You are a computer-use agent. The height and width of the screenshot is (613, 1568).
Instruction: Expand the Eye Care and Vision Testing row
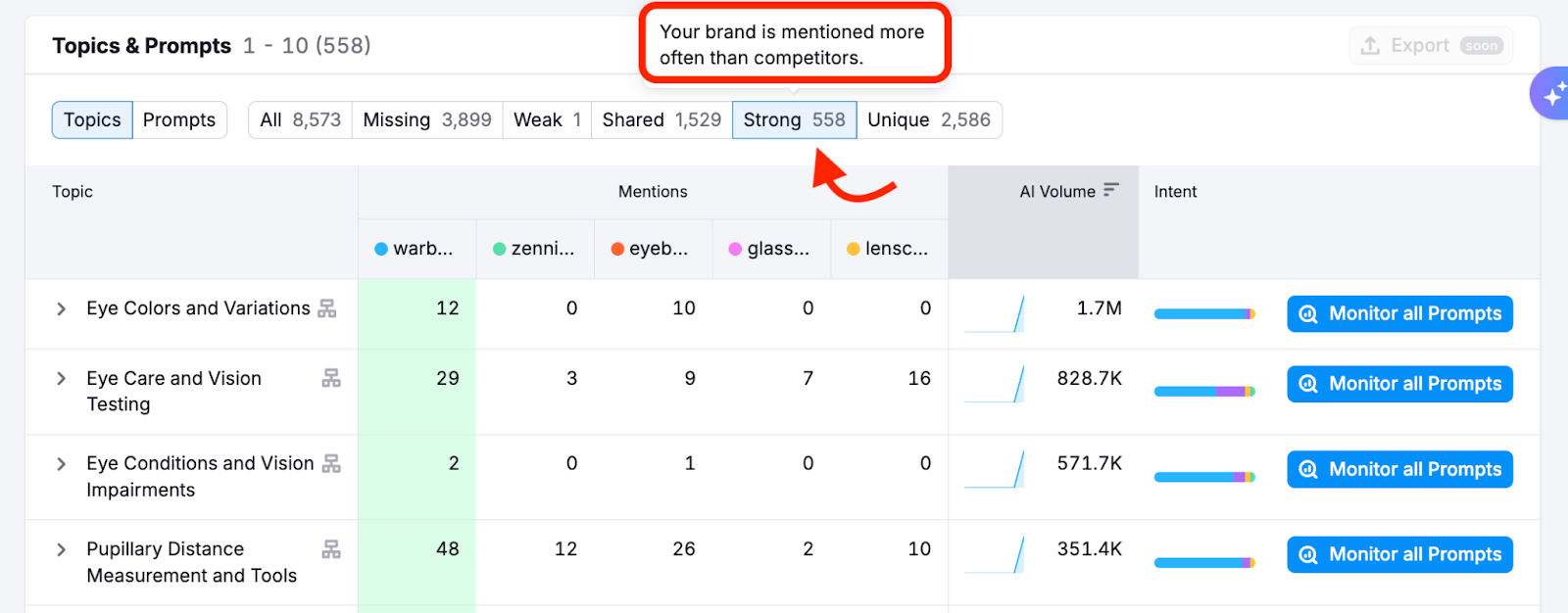(61, 379)
